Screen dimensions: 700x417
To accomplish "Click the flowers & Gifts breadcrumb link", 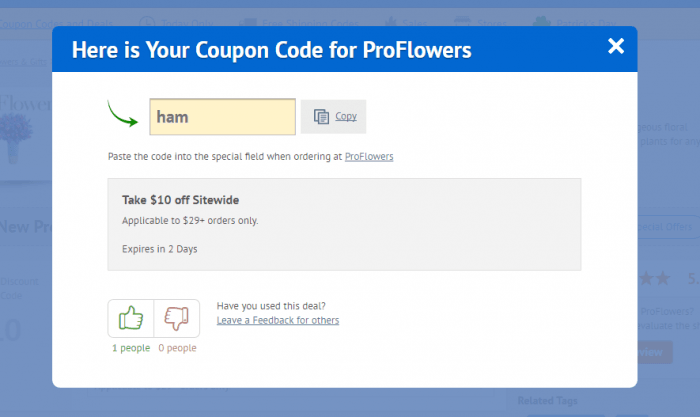I will 23,62.
